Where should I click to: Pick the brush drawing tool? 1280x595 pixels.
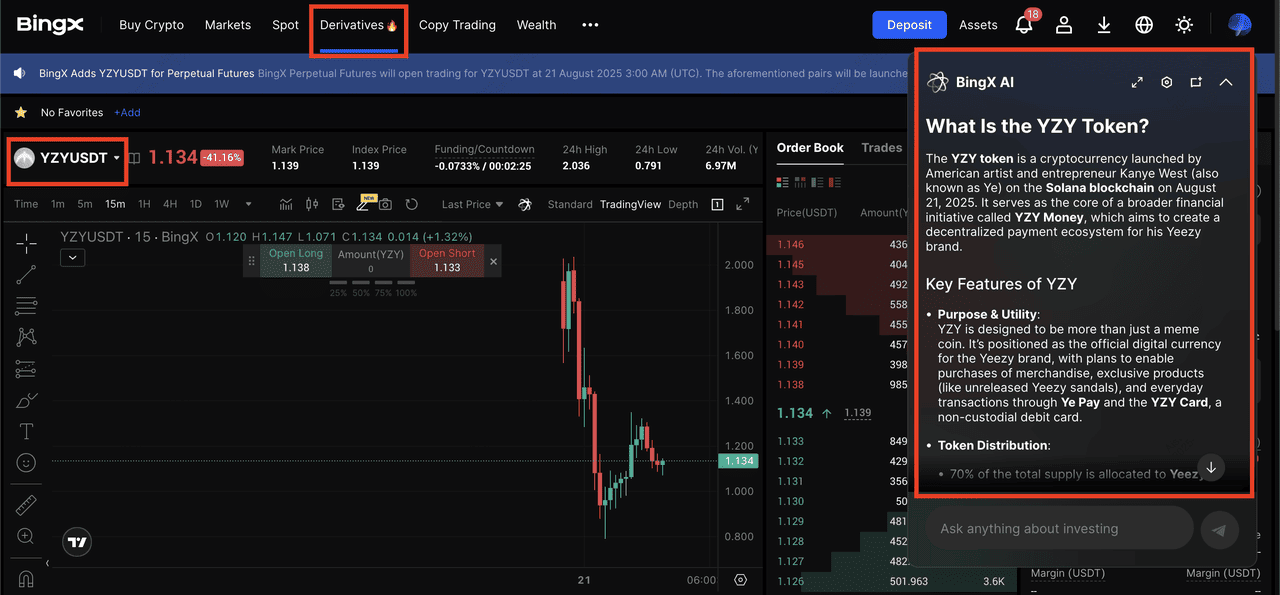click(x=26, y=400)
